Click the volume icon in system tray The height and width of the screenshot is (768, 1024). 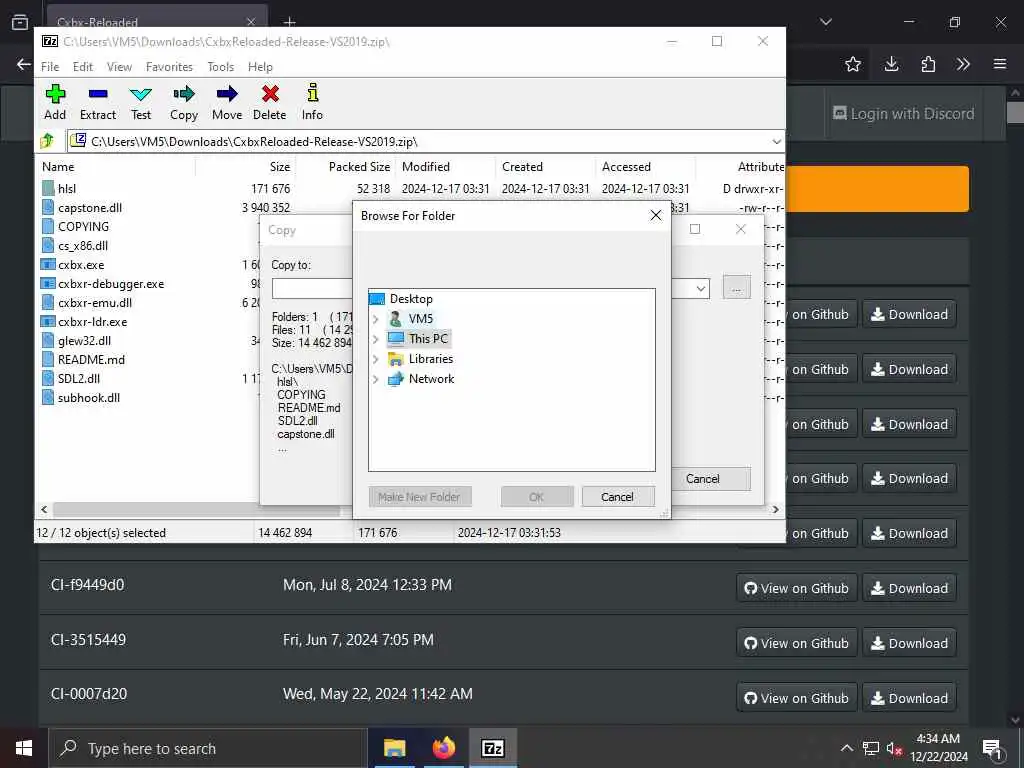pos(894,748)
